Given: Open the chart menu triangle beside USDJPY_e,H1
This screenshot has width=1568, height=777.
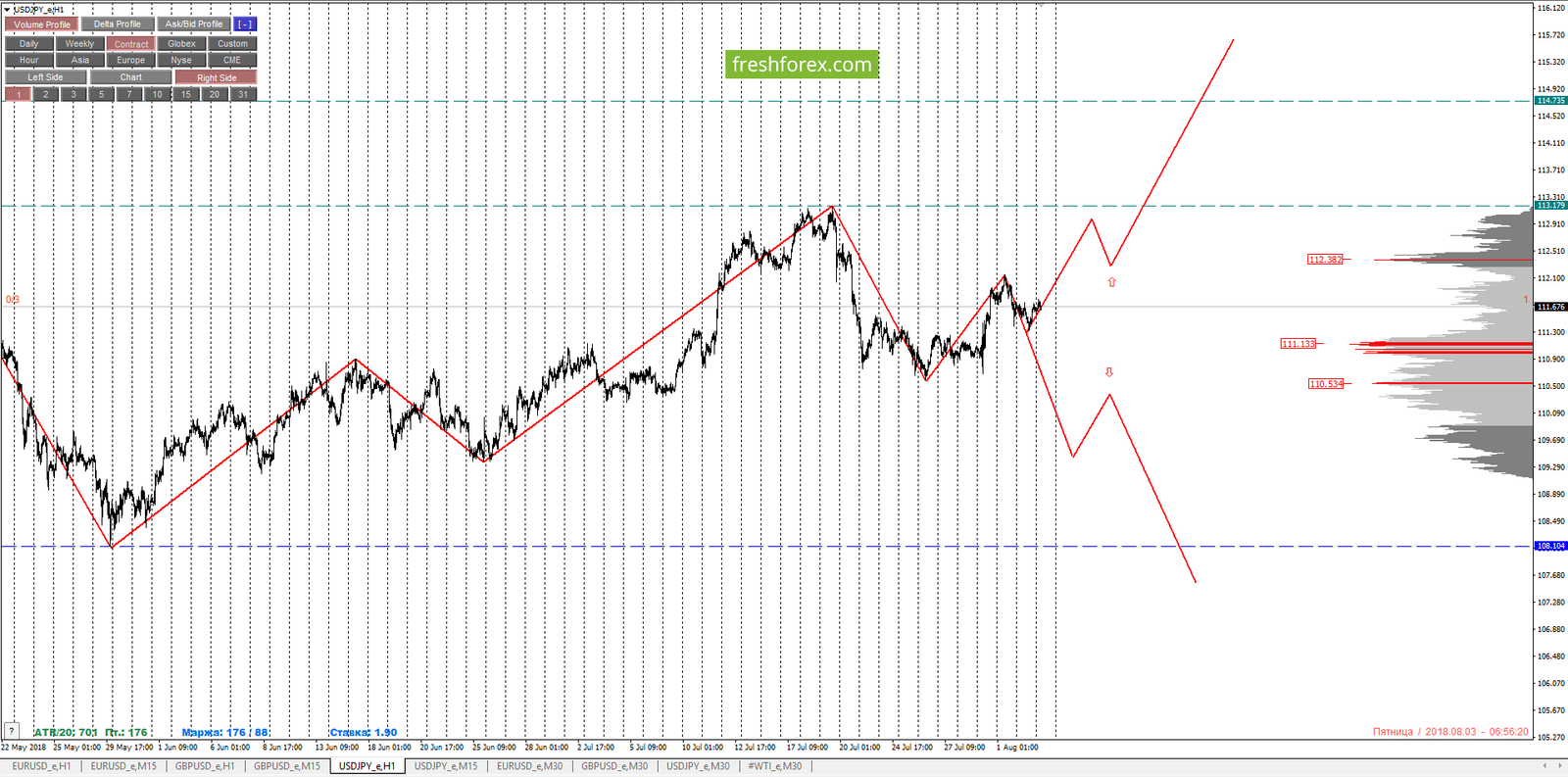Looking at the screenshot, I should point(8,9).
